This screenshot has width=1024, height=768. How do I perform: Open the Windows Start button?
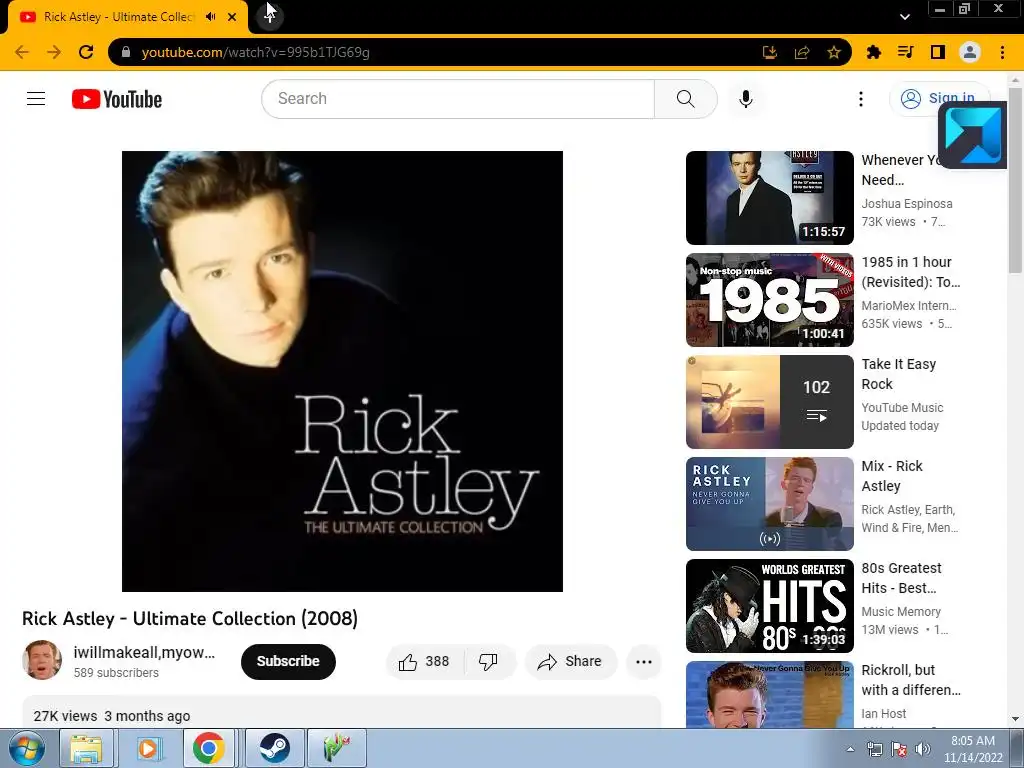click(26, 748)
